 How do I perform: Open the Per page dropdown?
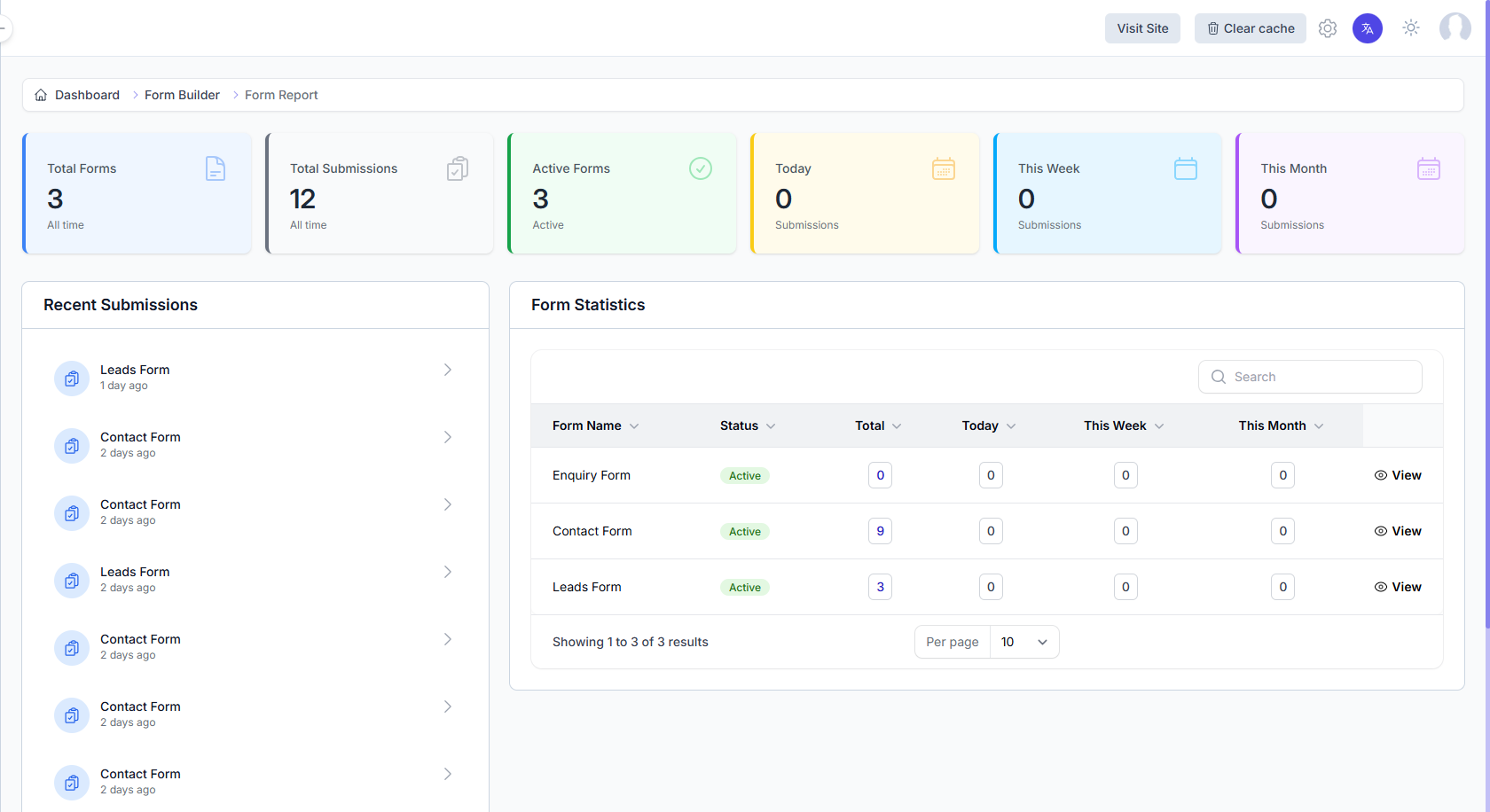tap(1023, 642)
